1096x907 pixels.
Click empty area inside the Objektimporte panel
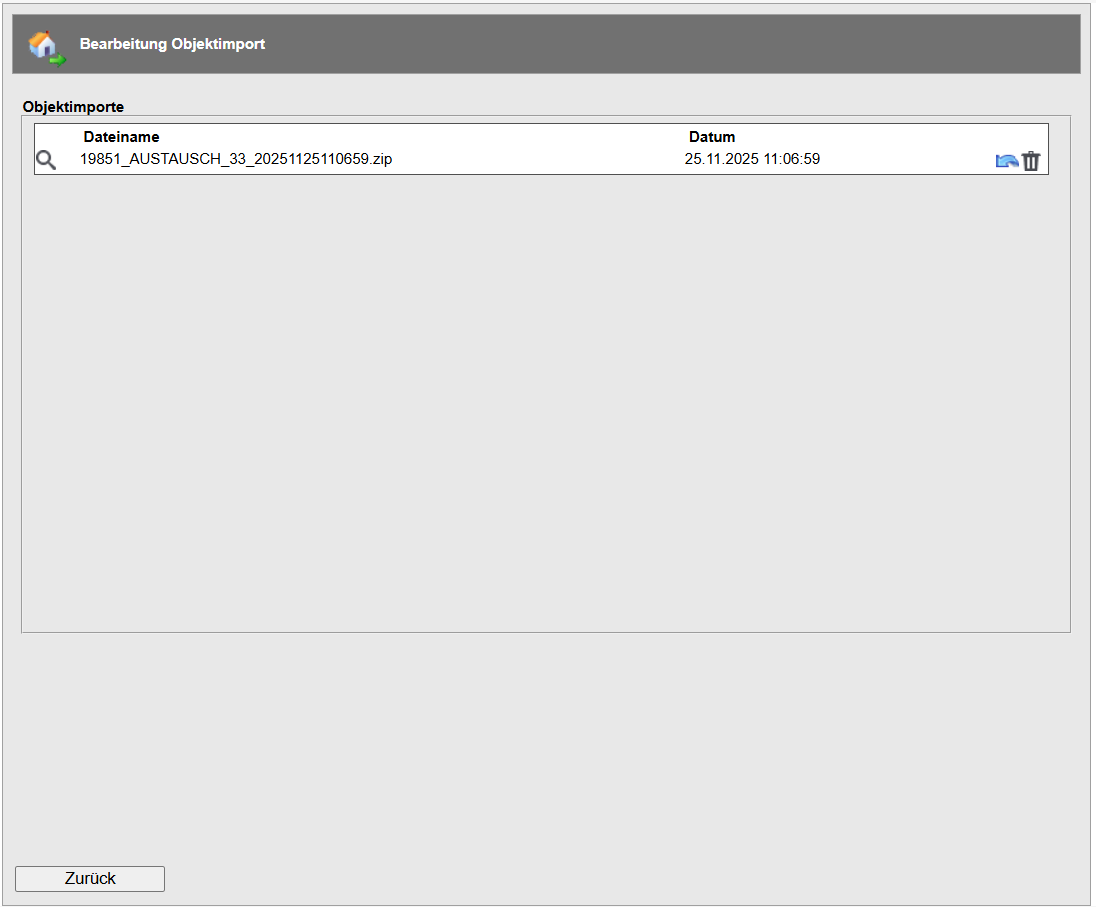(545, 400)
